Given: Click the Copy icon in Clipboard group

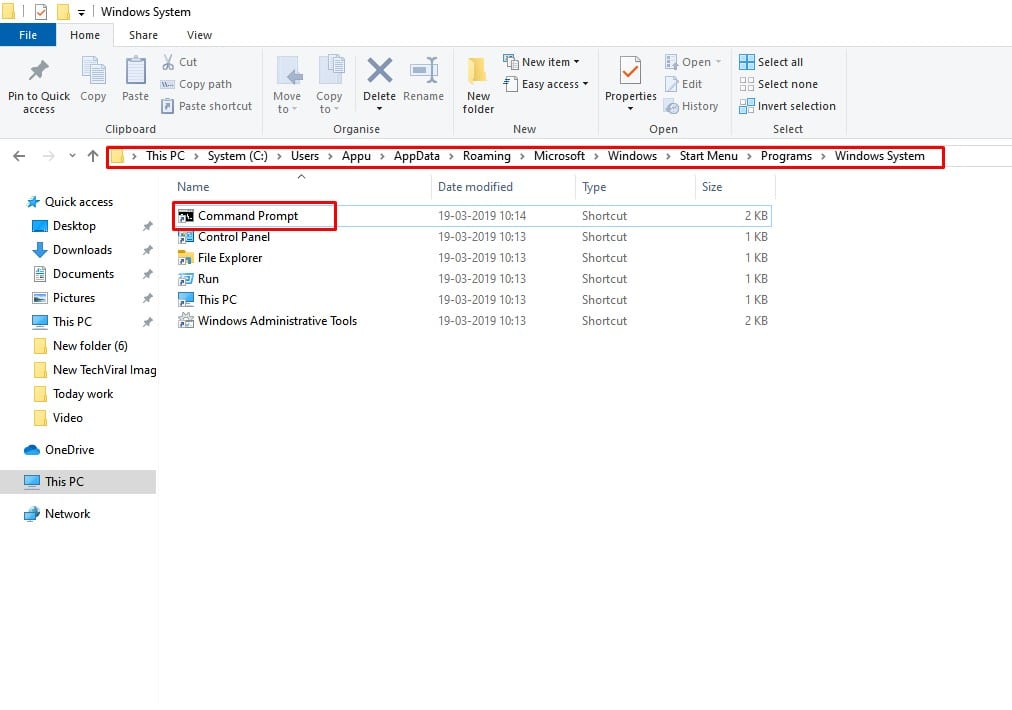Looking at the screenshot, I should (x=93, y=70).
